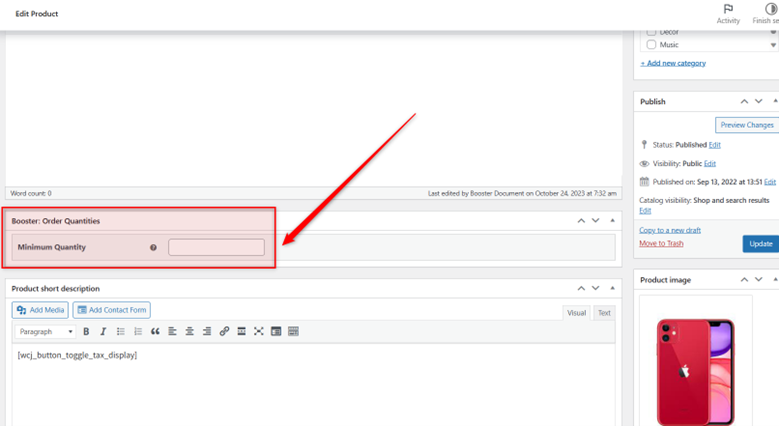Move Product short description panel down
Screen dimensions: 779x426
(595, 288)
